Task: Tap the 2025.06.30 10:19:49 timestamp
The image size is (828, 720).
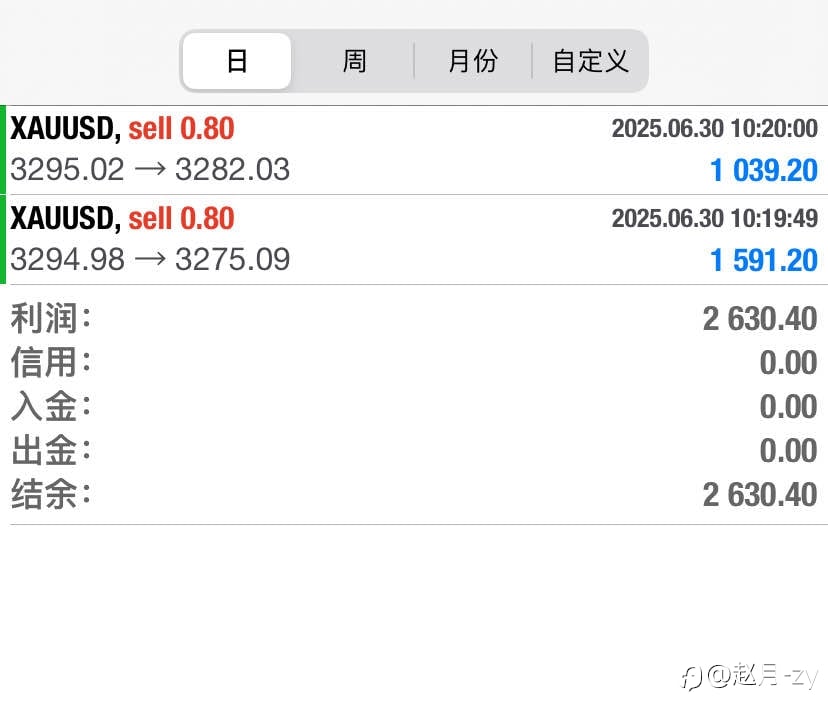Action: pos(714,218)
